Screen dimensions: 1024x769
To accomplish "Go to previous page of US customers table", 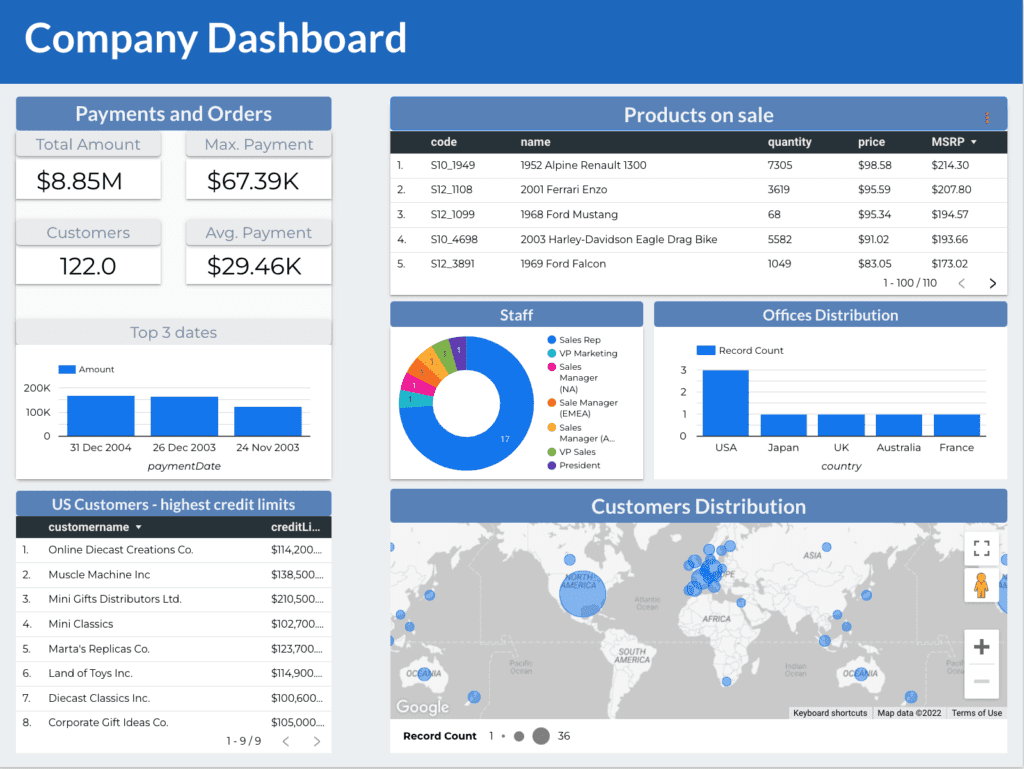I will coord(286,742).
